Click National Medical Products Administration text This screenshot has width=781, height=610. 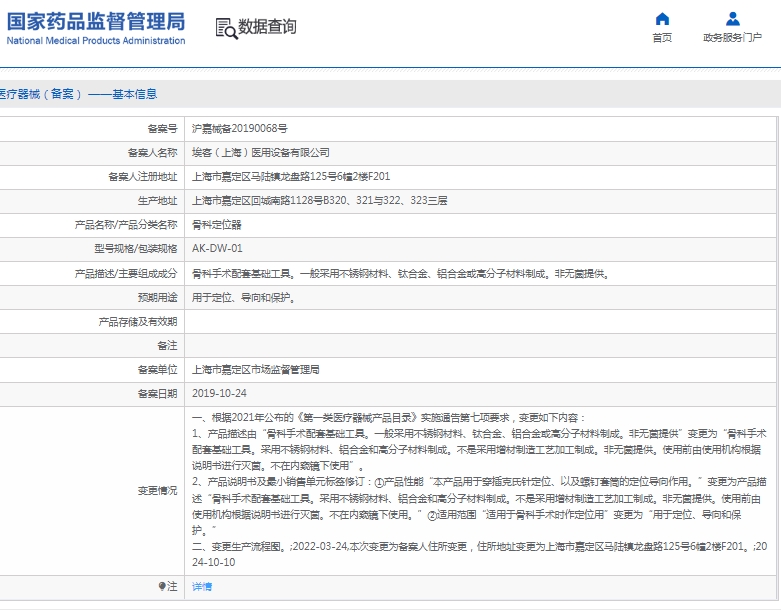coord(96,41)
